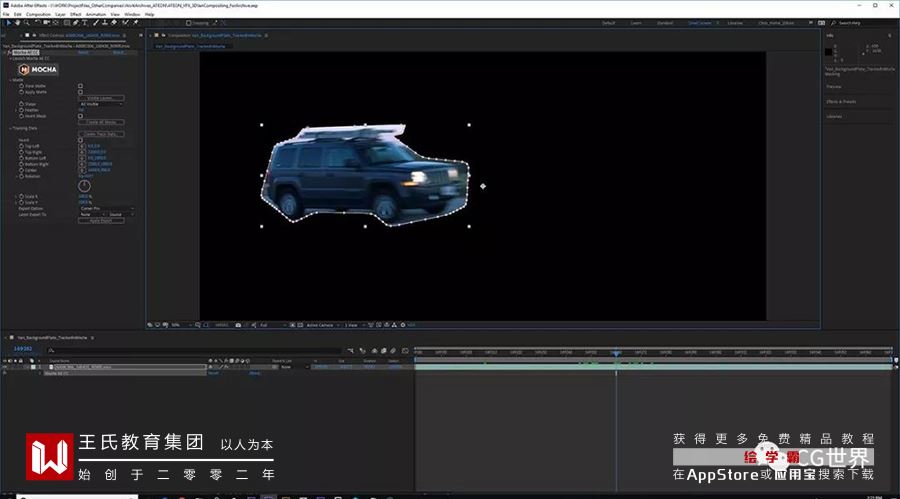Open the Layer menu
900x499 pixels.
click(x=60, y=14)
